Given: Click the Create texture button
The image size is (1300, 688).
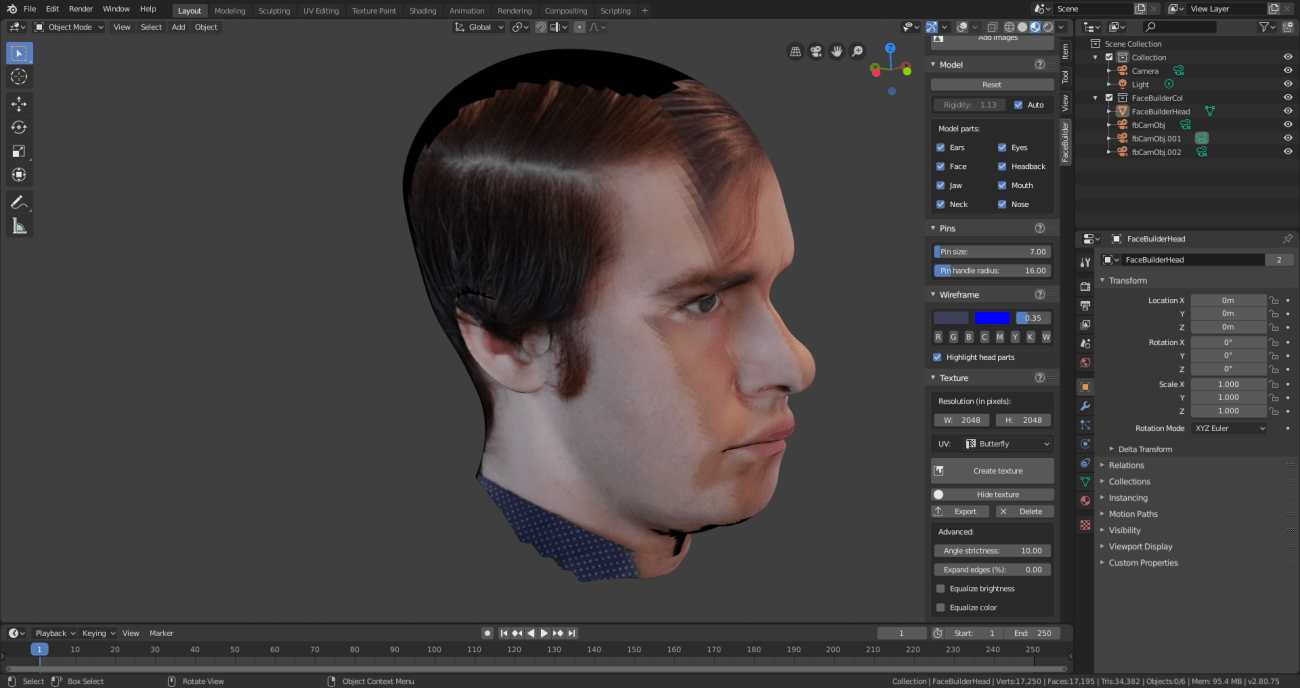Looking at the screenshot, I should [992, 471].
